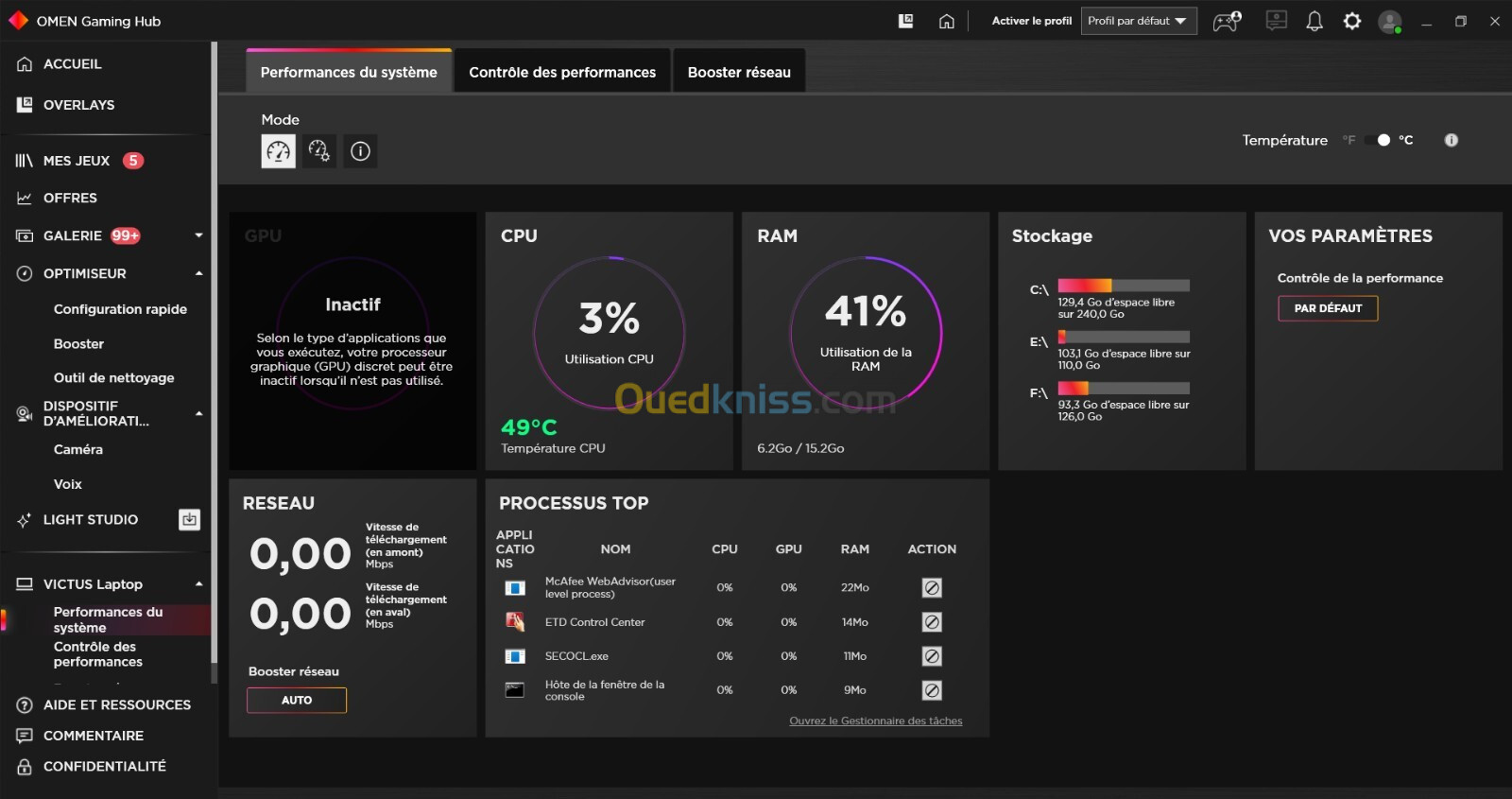Click the PAR DÉFAUT button
Image resolution: width=1512 pixels, height=799 pixels.
1328,308
